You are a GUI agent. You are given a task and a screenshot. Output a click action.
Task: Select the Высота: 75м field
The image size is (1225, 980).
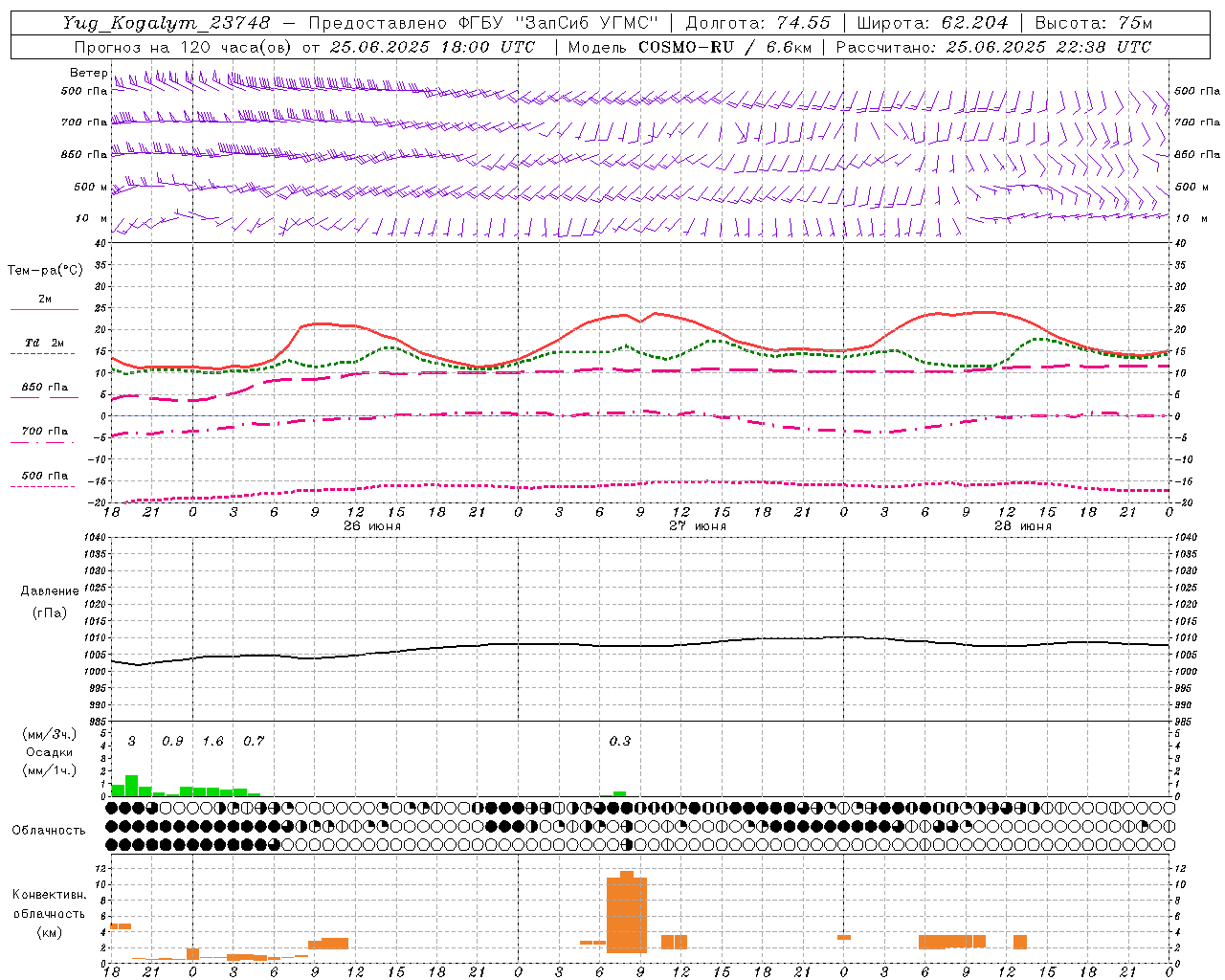(1094, 23)
